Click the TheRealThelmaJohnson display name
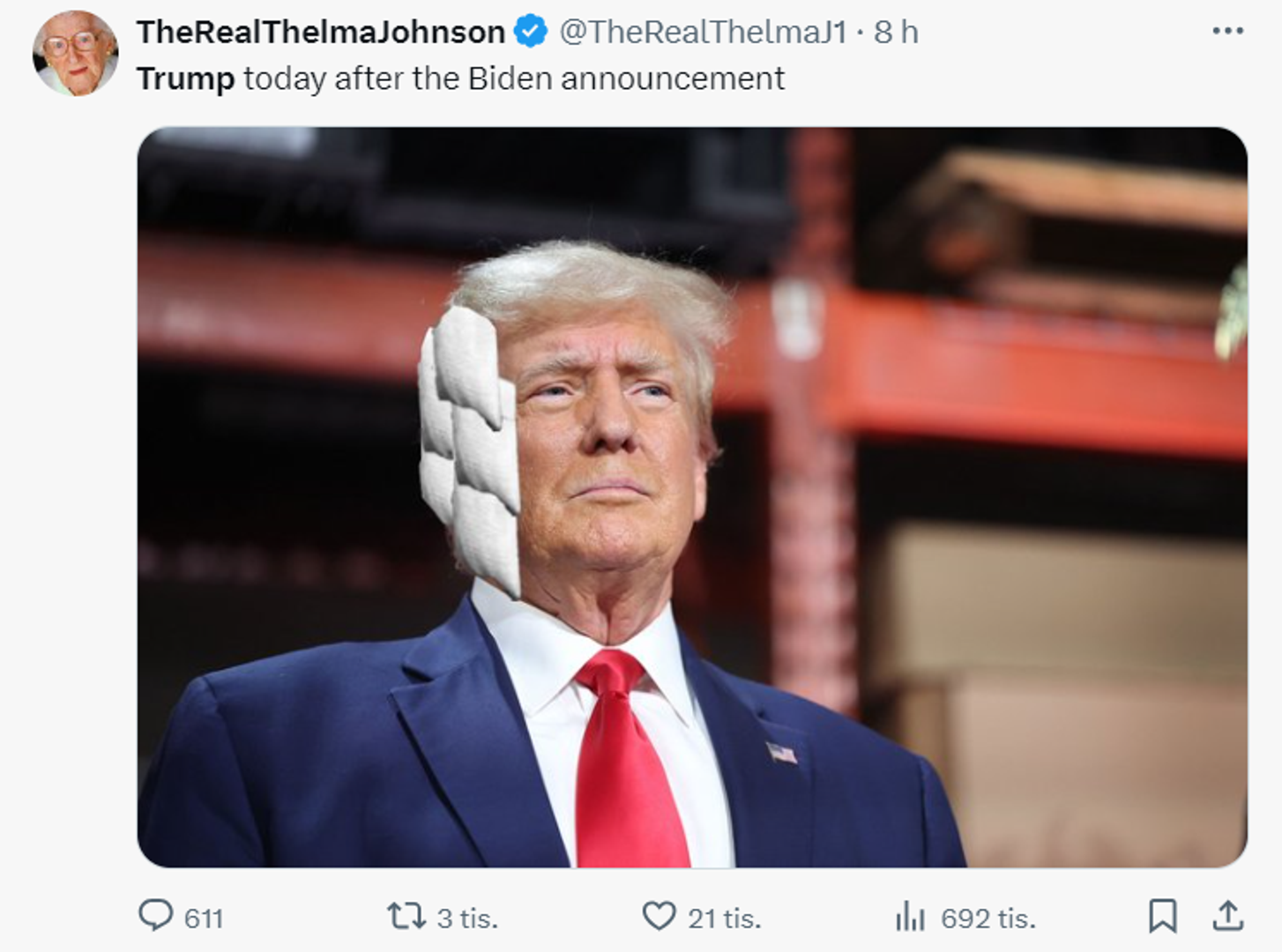 tap(321, 32)
